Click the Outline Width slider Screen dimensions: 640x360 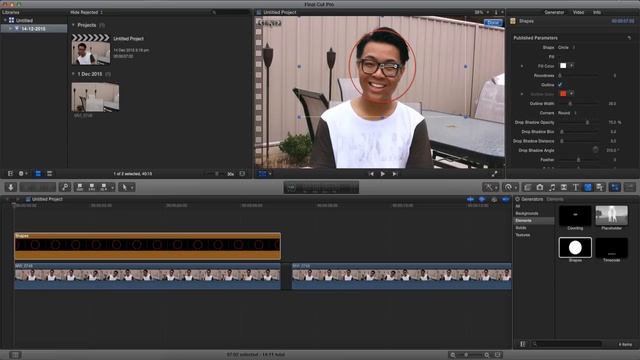coord(578,104)
